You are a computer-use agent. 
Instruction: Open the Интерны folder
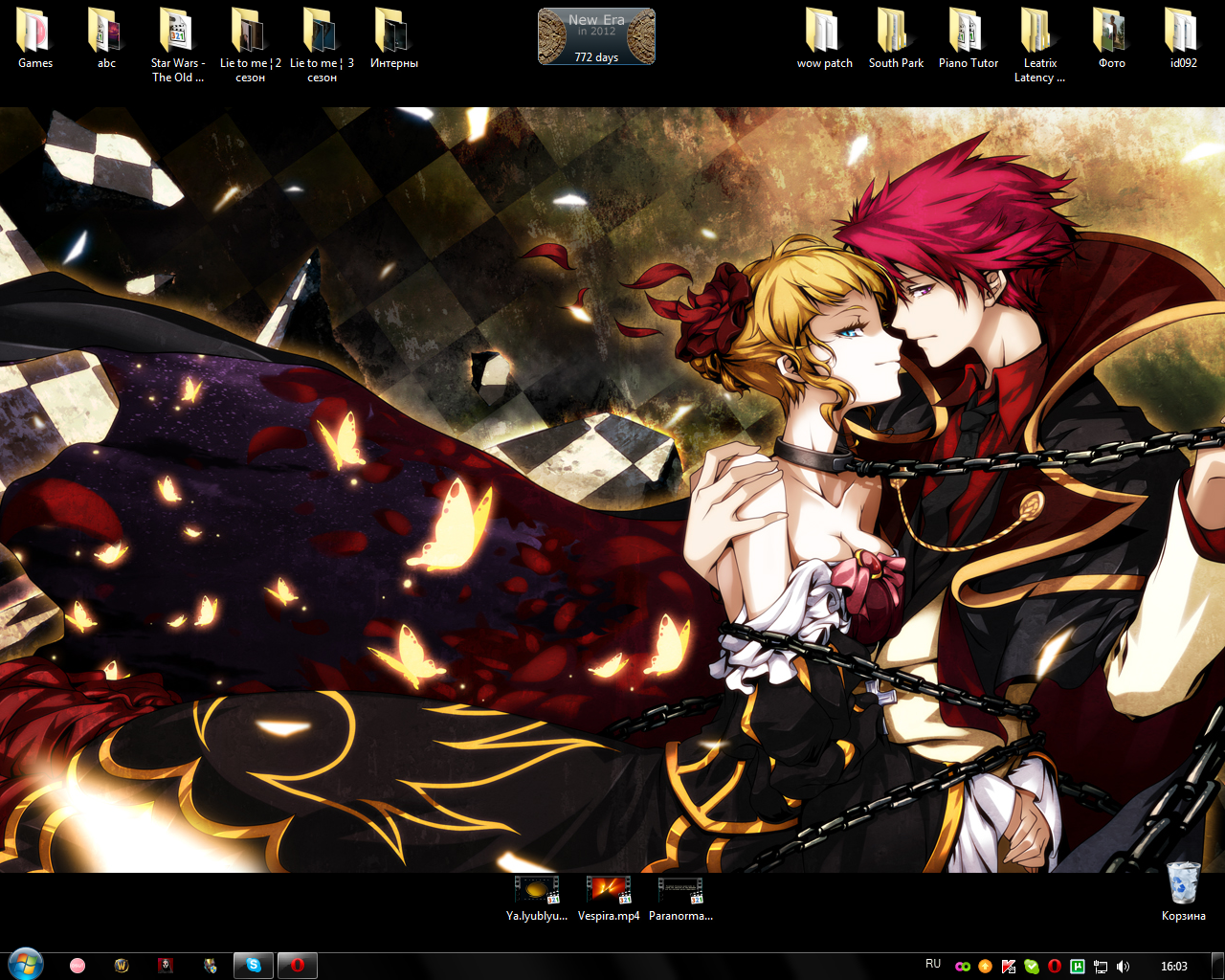(x=393, y=38)
